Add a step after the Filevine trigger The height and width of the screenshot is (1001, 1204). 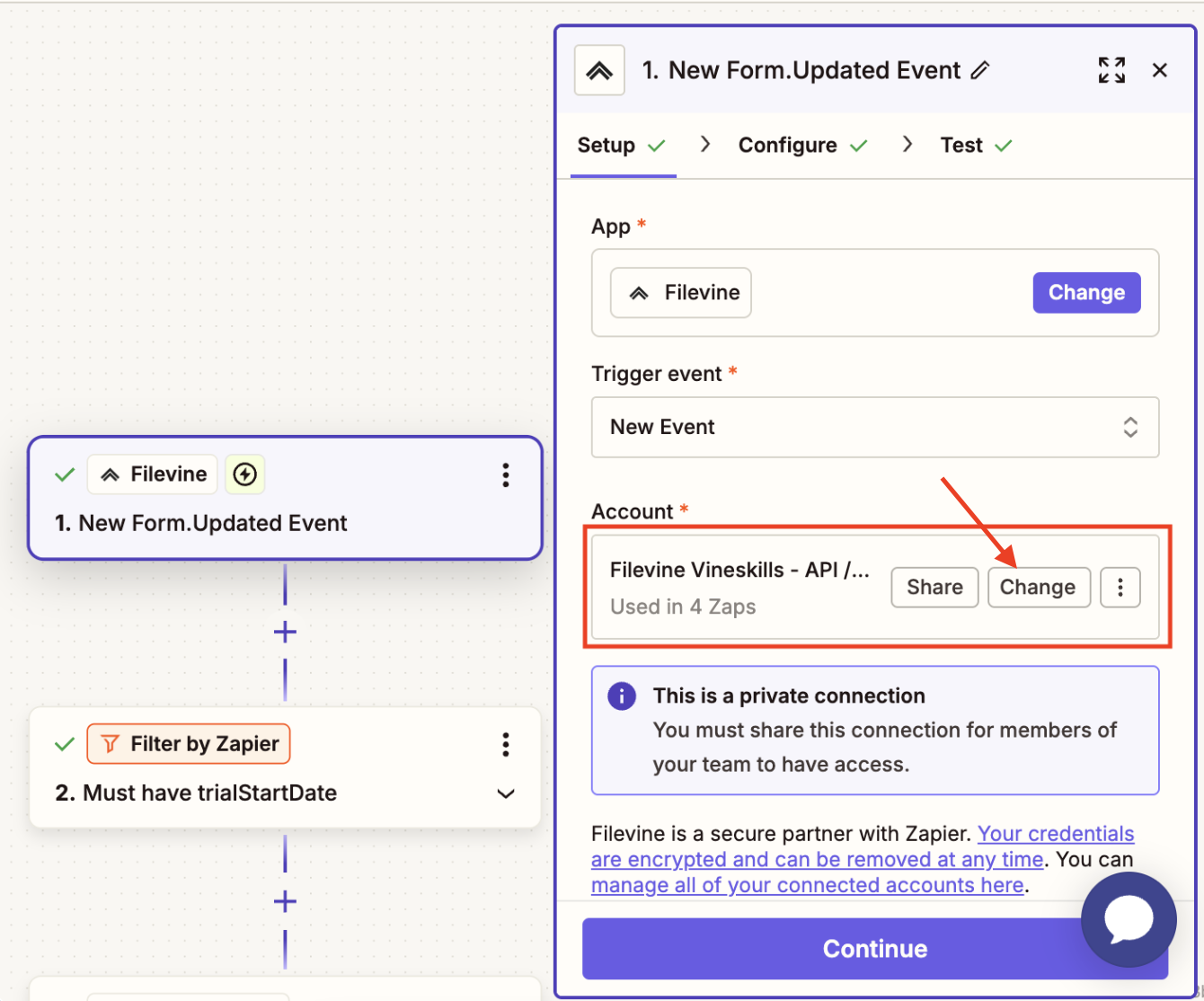click(x=285, y=633)
